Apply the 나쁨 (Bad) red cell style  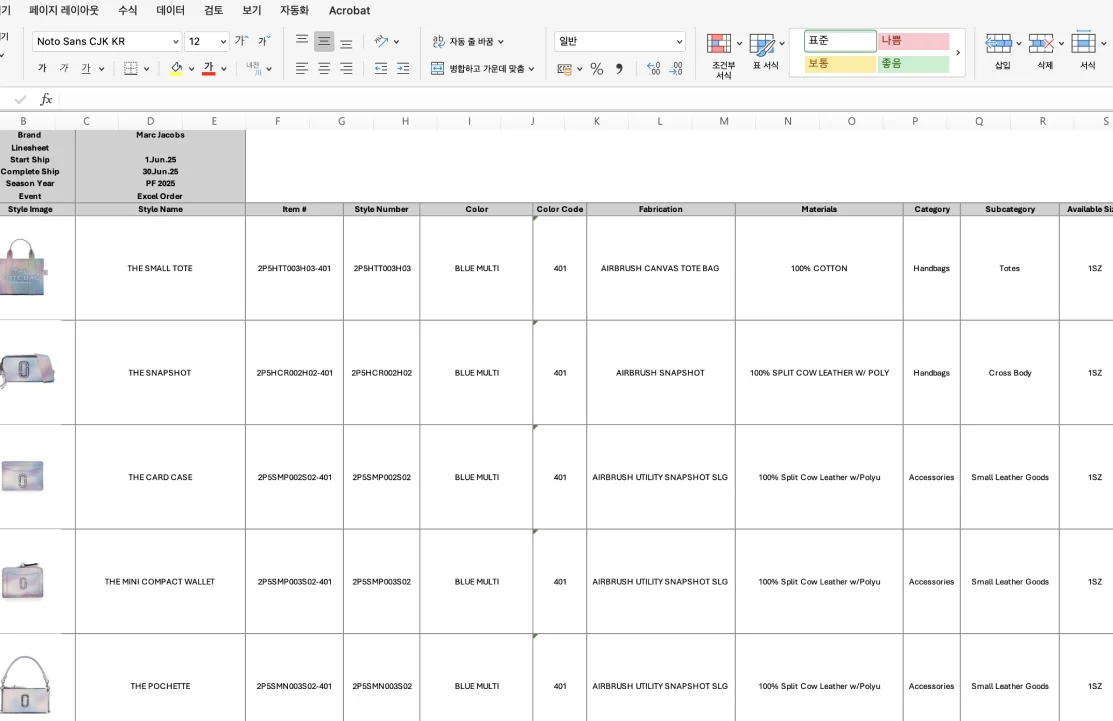pyautogui.click(x=912, y=41)
